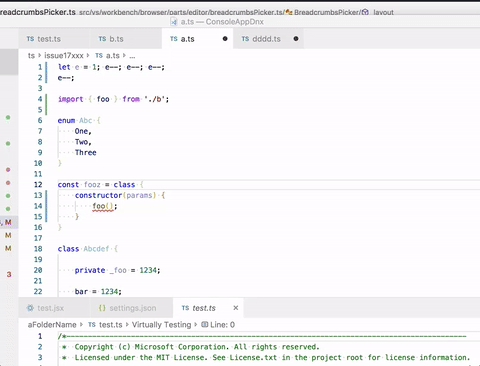Open test.ts breadcrumb in lower editor
This screenshot has height=366, width=480.
click(111, 325)
